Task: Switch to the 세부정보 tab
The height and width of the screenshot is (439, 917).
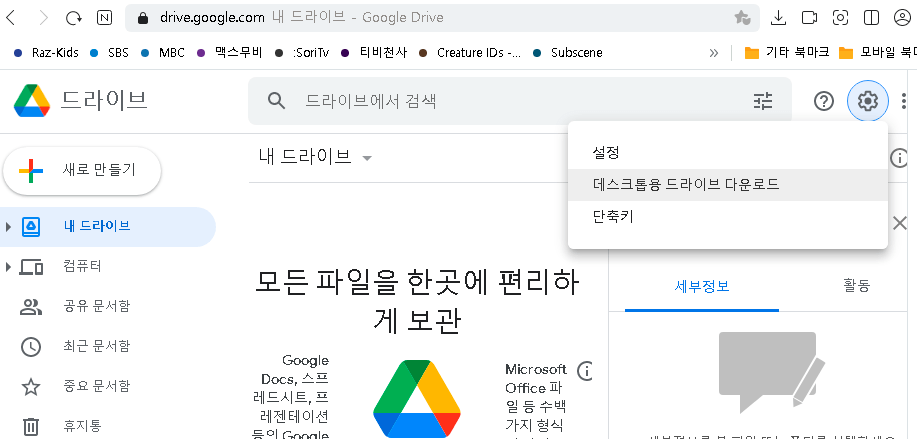Action: [x=702, y=286]
